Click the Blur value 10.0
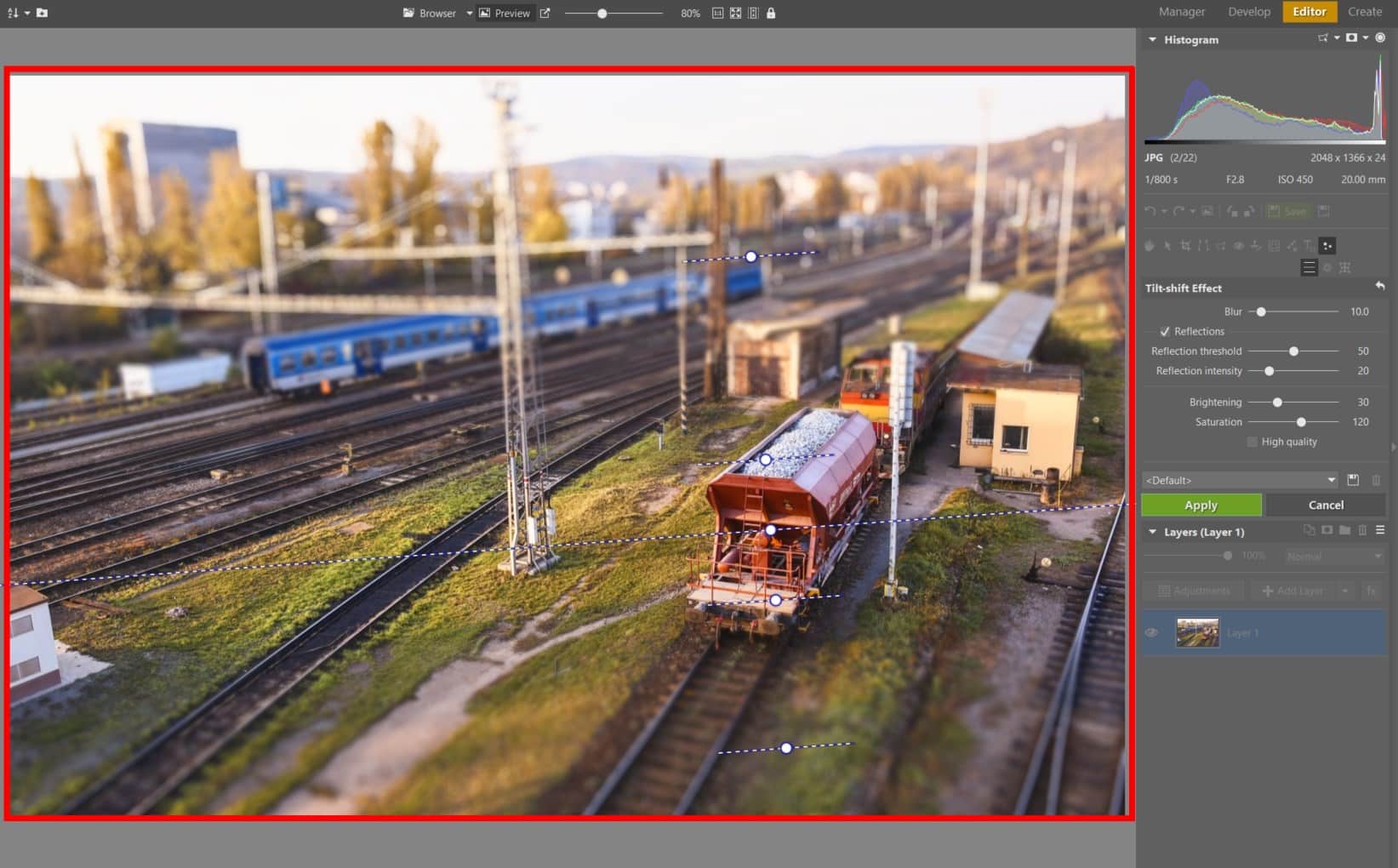The height and width of the screenshot is (868, 1398). (x=1359, y=311)
